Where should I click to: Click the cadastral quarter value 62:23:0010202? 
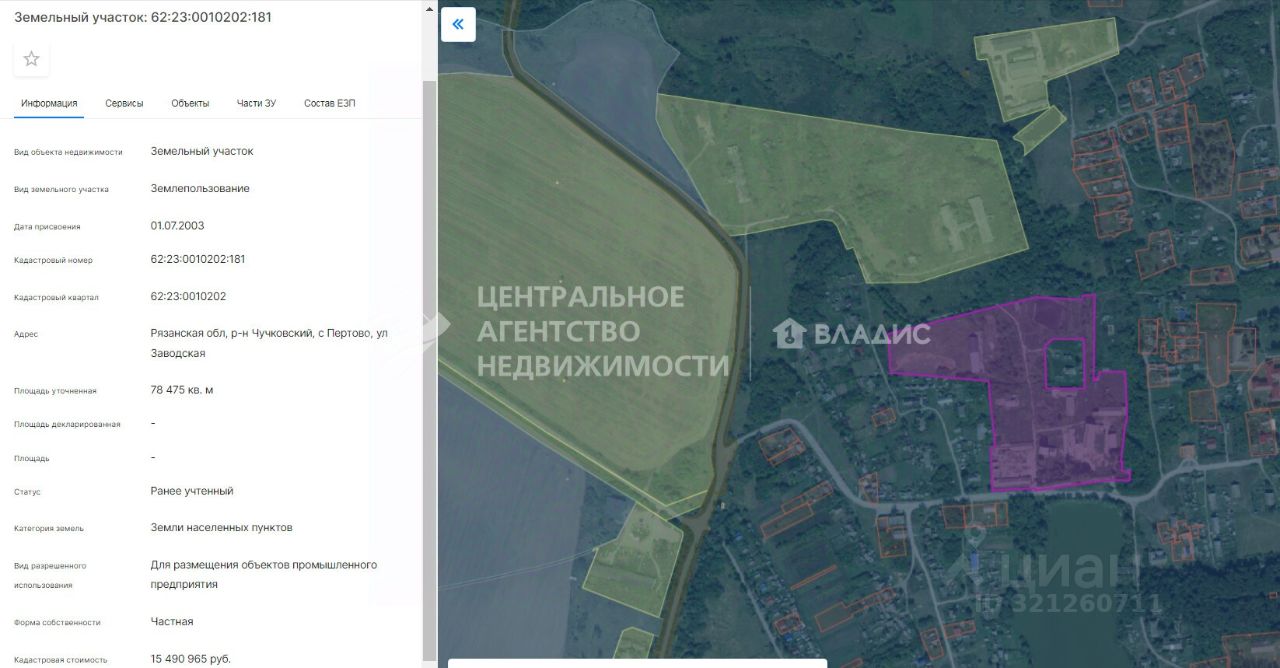[x=188, y=296]
